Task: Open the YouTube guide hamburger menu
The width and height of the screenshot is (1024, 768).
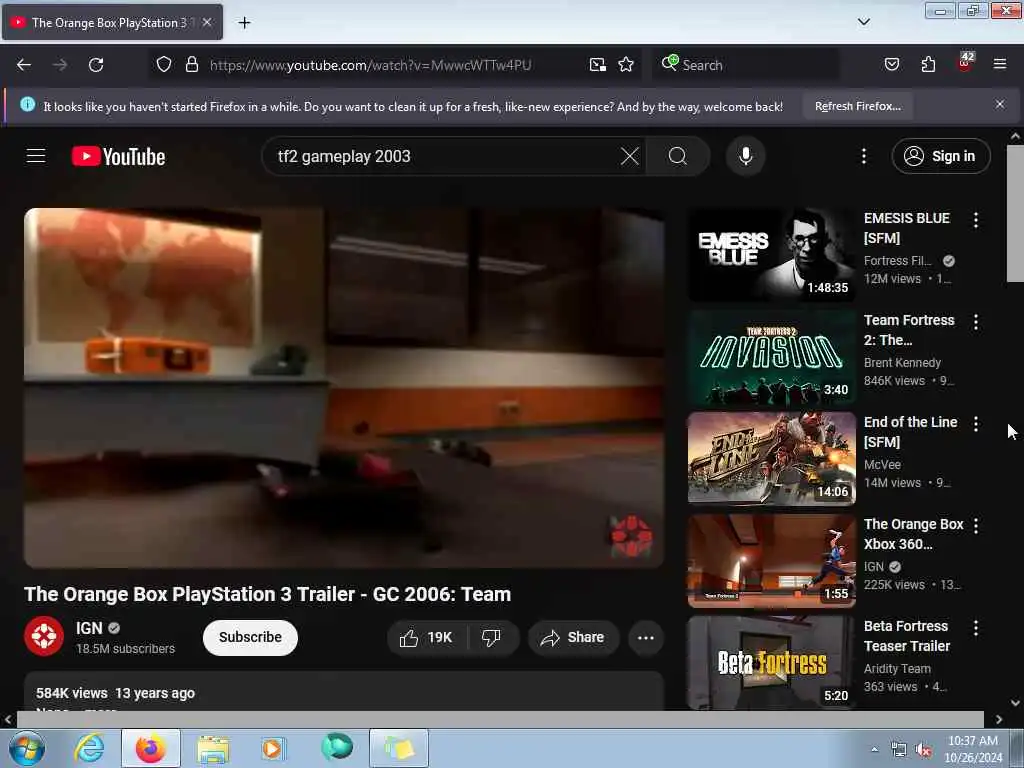Action: pyautogui.click(x=36, y=156)
